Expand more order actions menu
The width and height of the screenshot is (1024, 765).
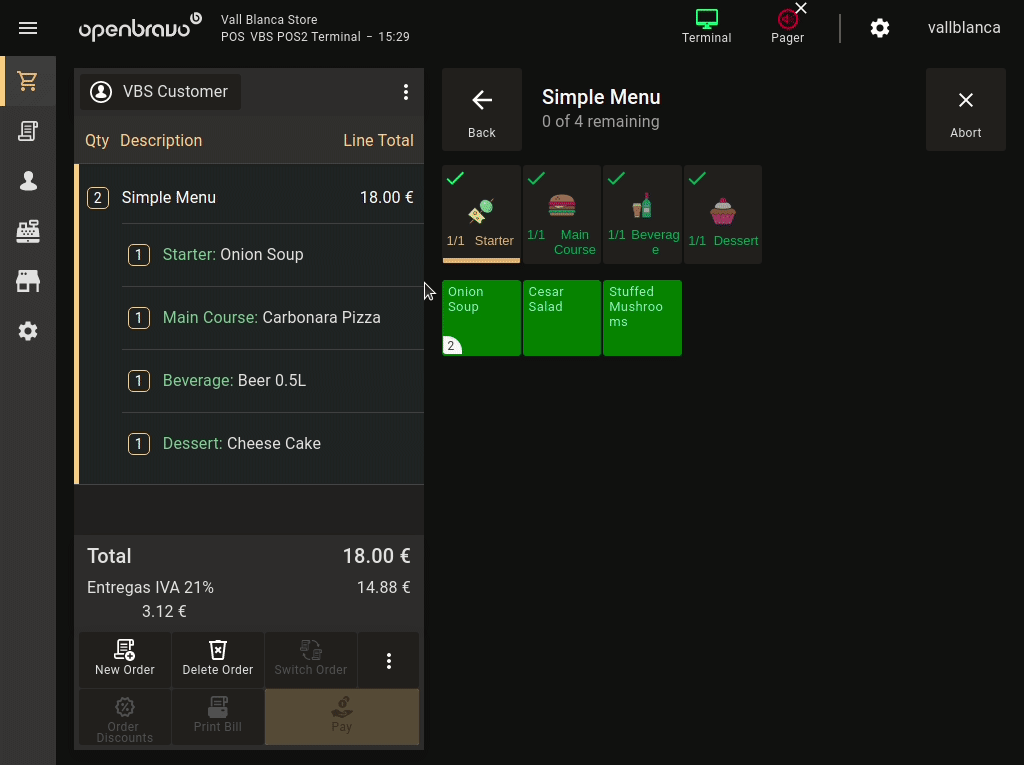coord(389,661)
